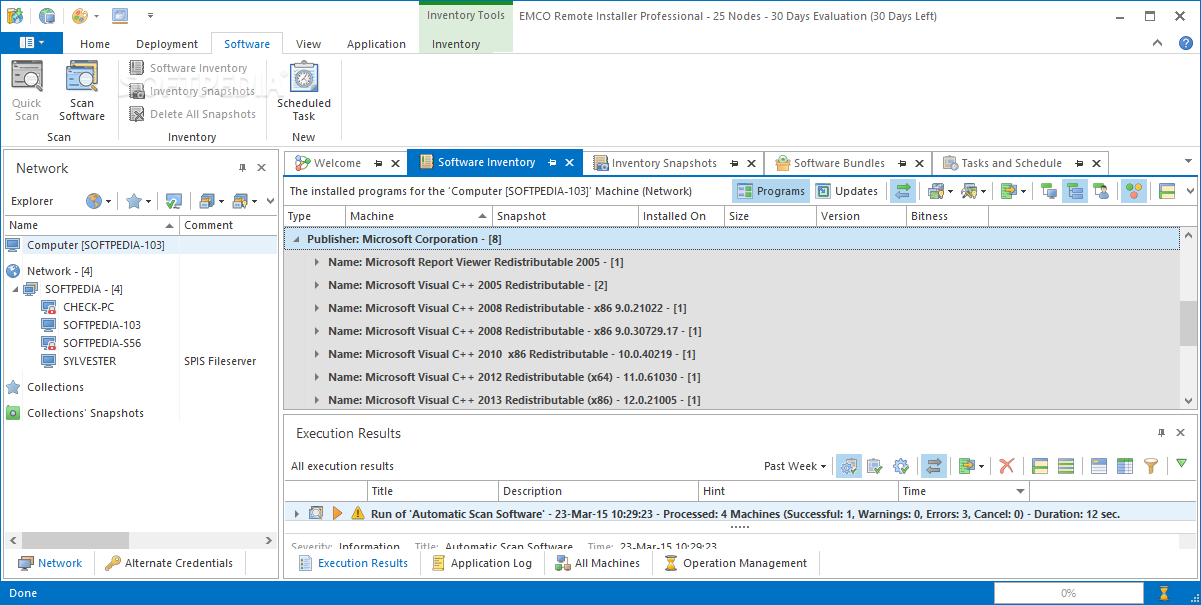
Task: Click the All Machines bottom tab
Action: (x=597, y=563)
